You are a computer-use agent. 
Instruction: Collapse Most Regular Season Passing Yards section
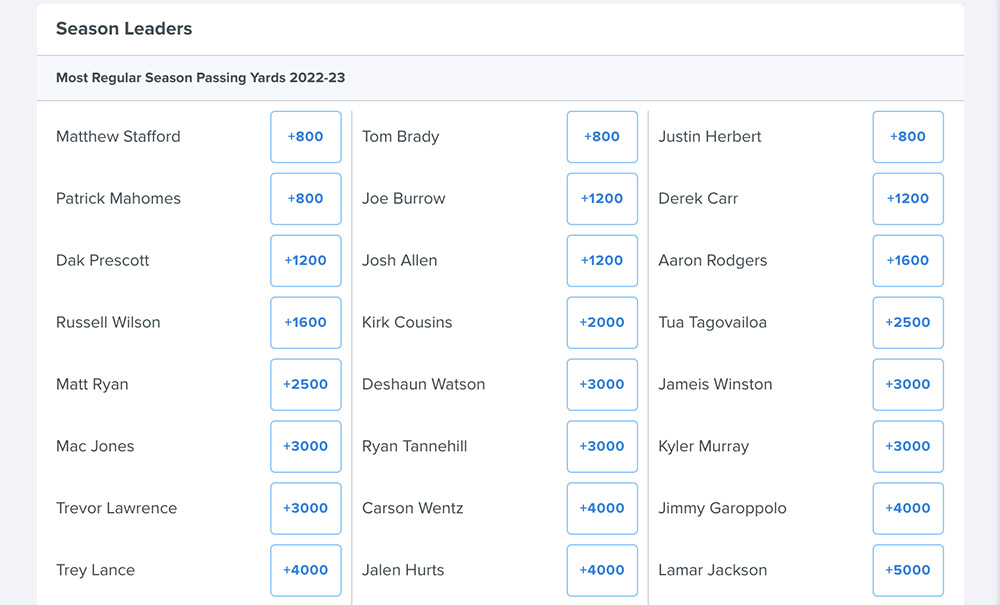(500, 78)
